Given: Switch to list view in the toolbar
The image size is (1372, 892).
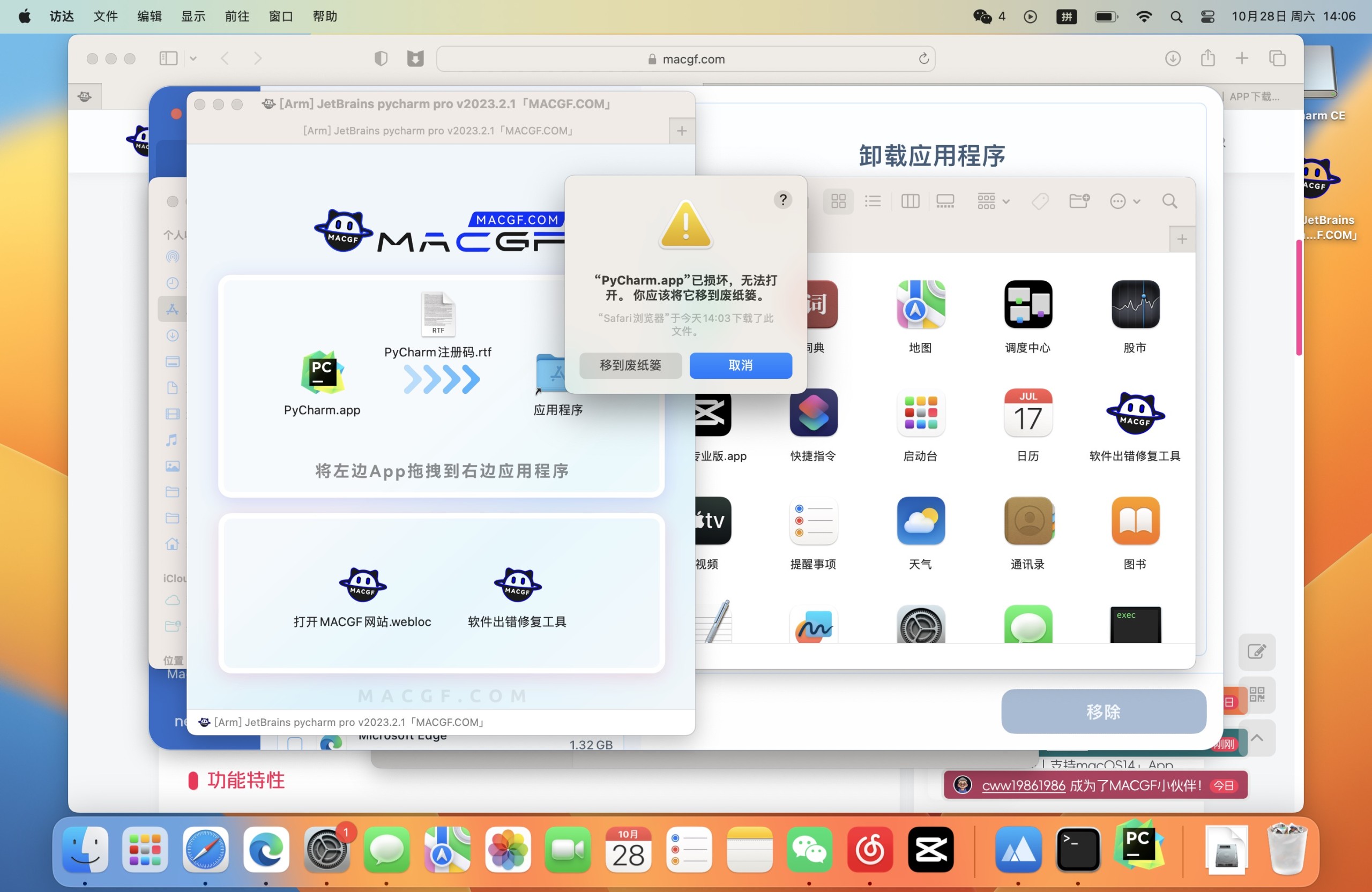Looking at the screenshot, I should tap(873, 201).
